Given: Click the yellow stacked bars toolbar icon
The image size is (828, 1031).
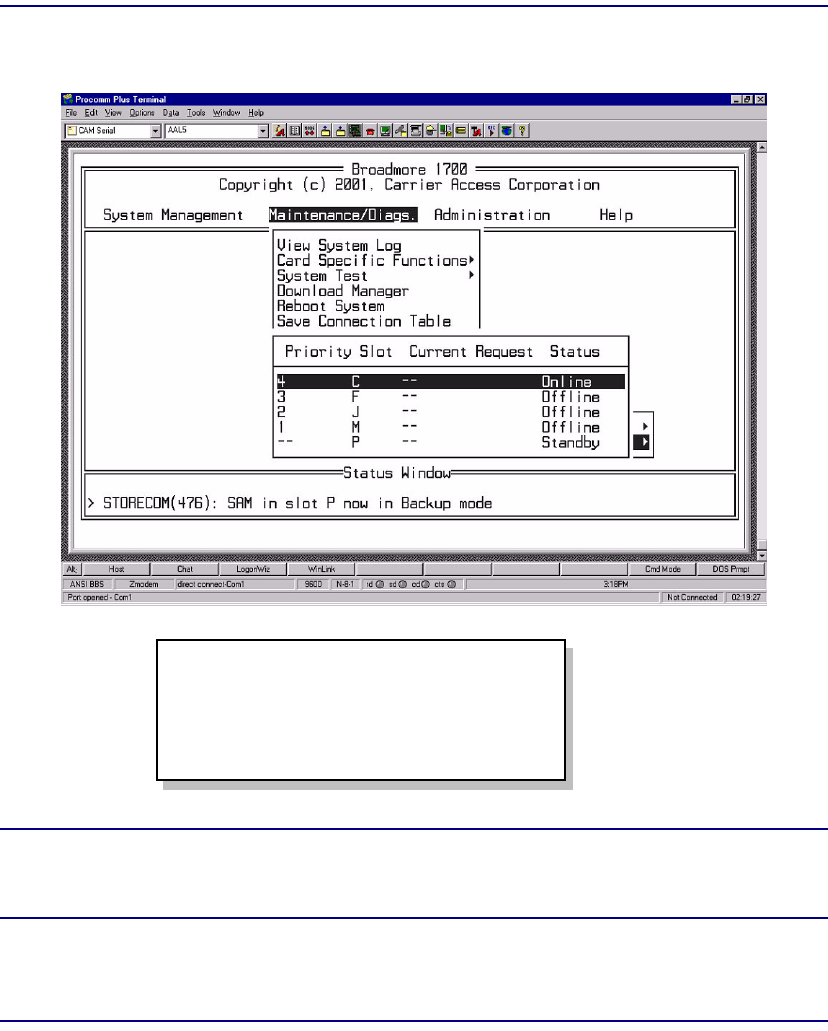Looking at the screenshot, I should (461, 131).
